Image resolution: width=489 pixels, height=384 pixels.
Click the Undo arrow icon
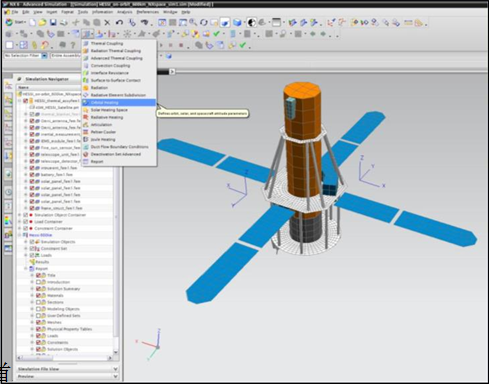pos(119,22)
